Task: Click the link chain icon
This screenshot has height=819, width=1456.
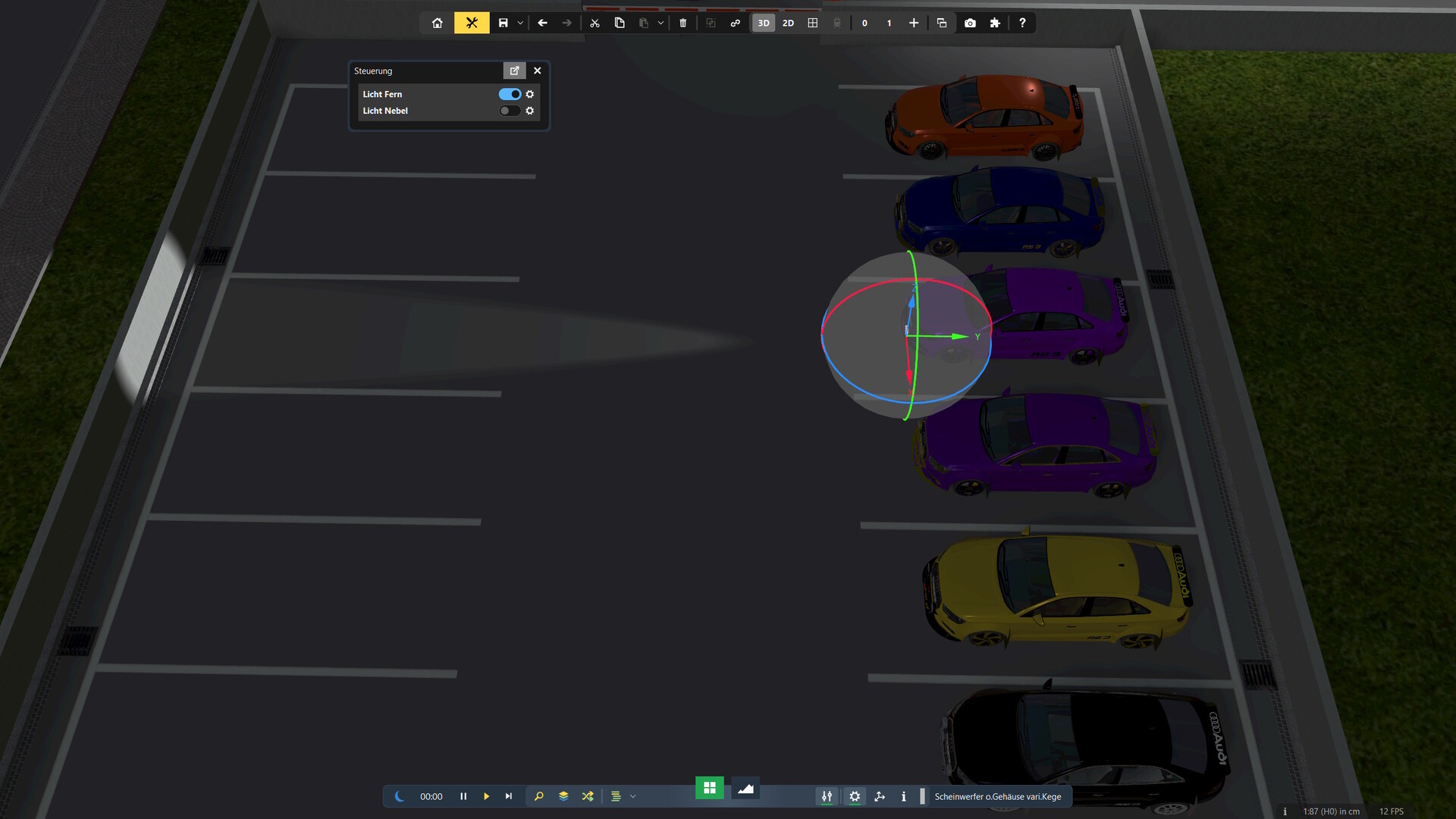Action: [x=735, y=23]
